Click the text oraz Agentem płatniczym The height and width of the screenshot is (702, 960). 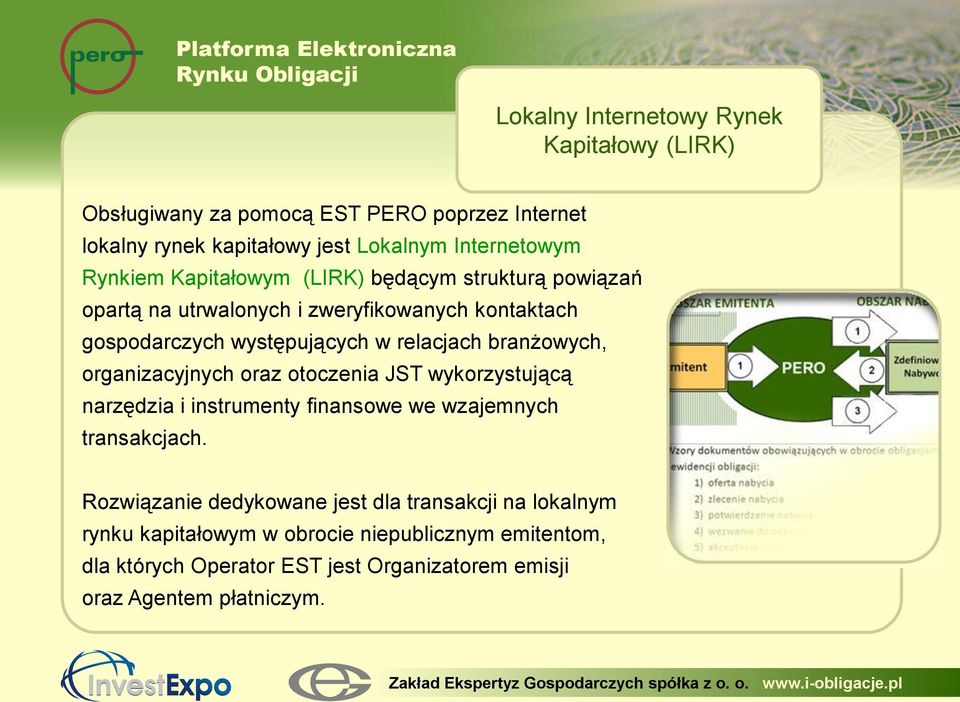tap(203, 598)
